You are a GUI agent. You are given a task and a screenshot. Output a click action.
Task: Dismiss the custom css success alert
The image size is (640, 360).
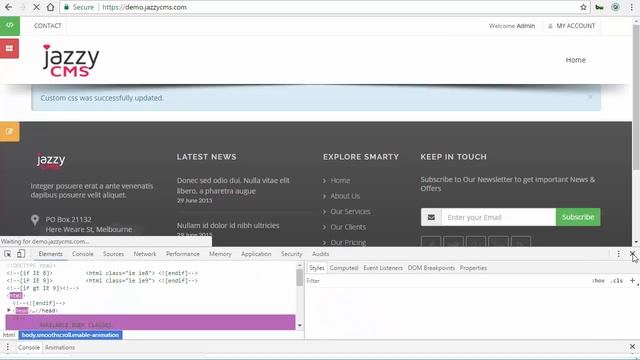(x=590, y=97)
